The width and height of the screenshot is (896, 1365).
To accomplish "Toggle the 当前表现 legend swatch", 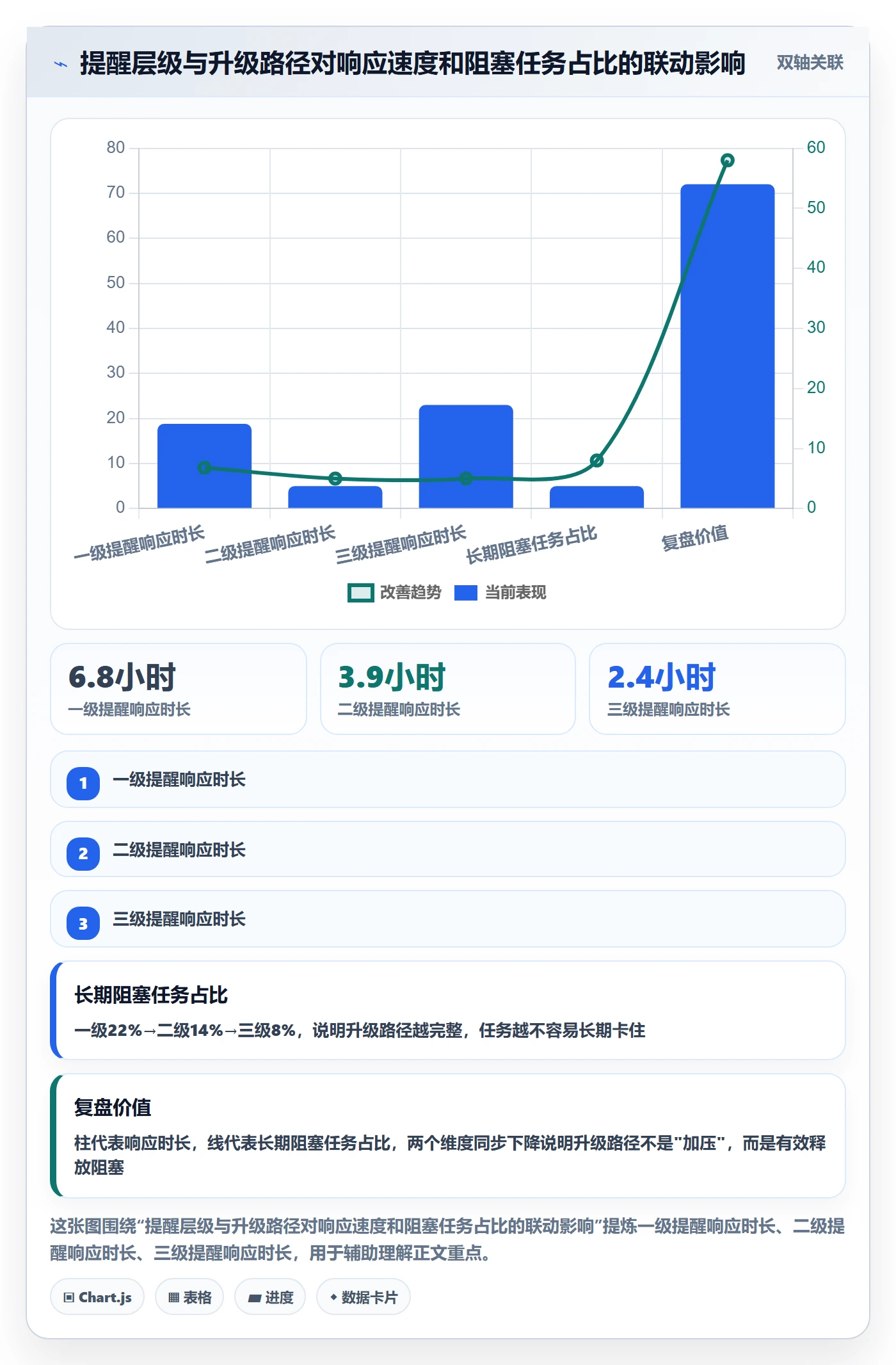I will pos(465,593).
